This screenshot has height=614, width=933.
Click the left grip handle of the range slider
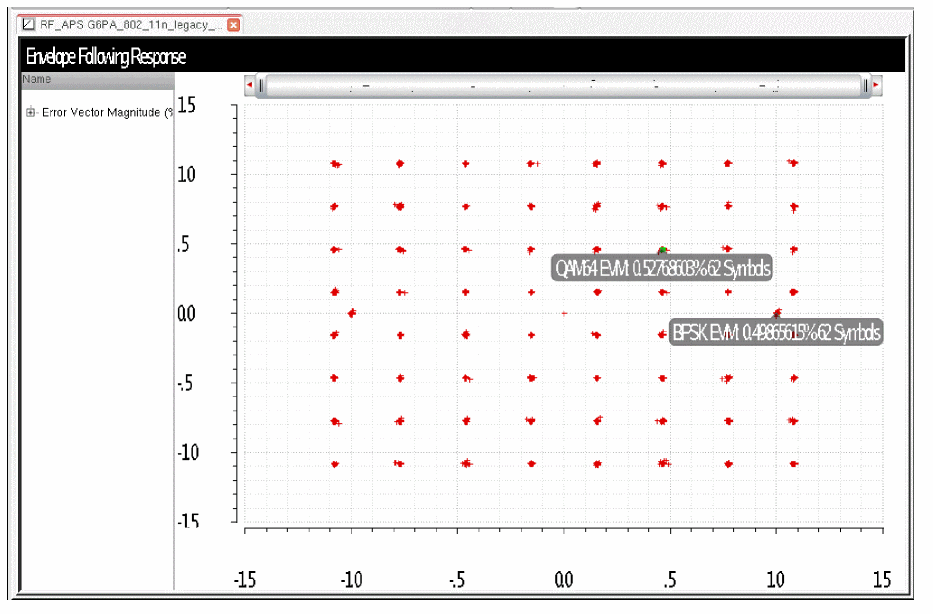[261, 86]
